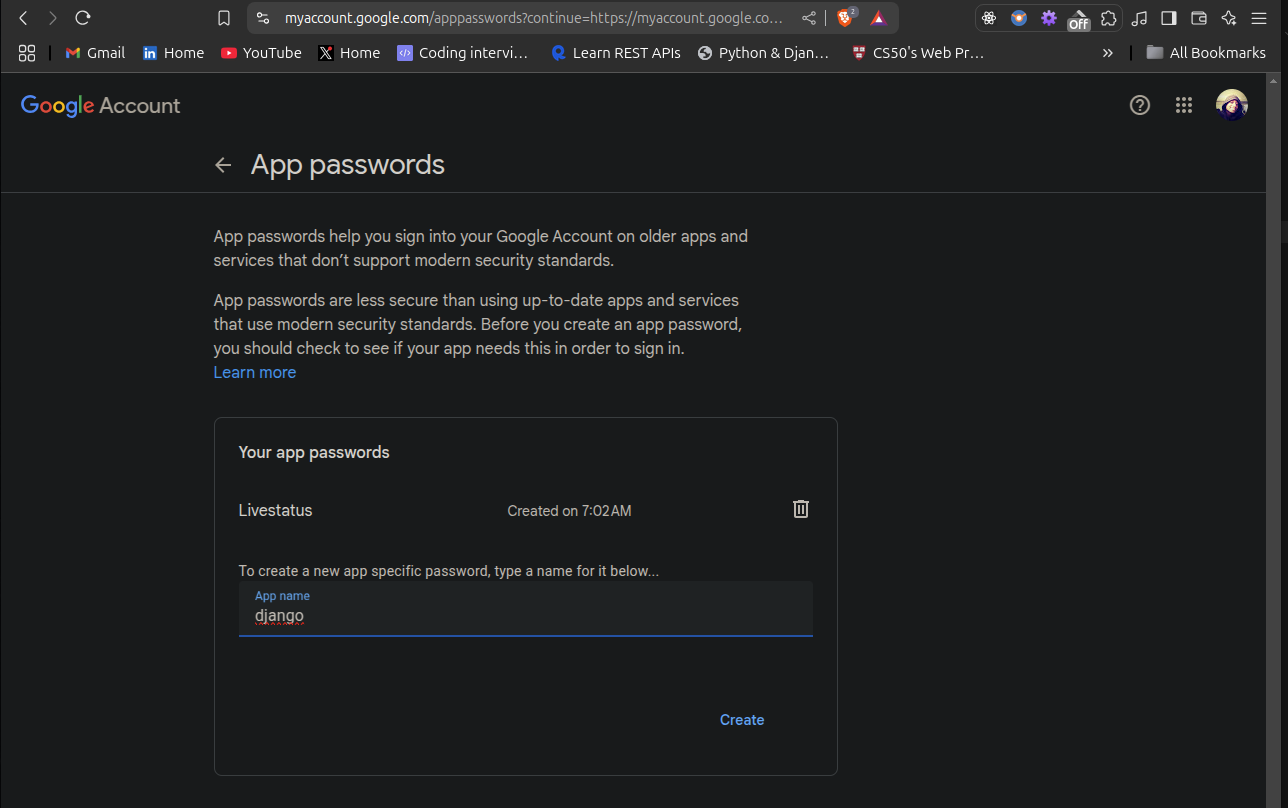Open the account profile avatar
The width and height of the screenshot is (1288, 808).
[1232, 105]
